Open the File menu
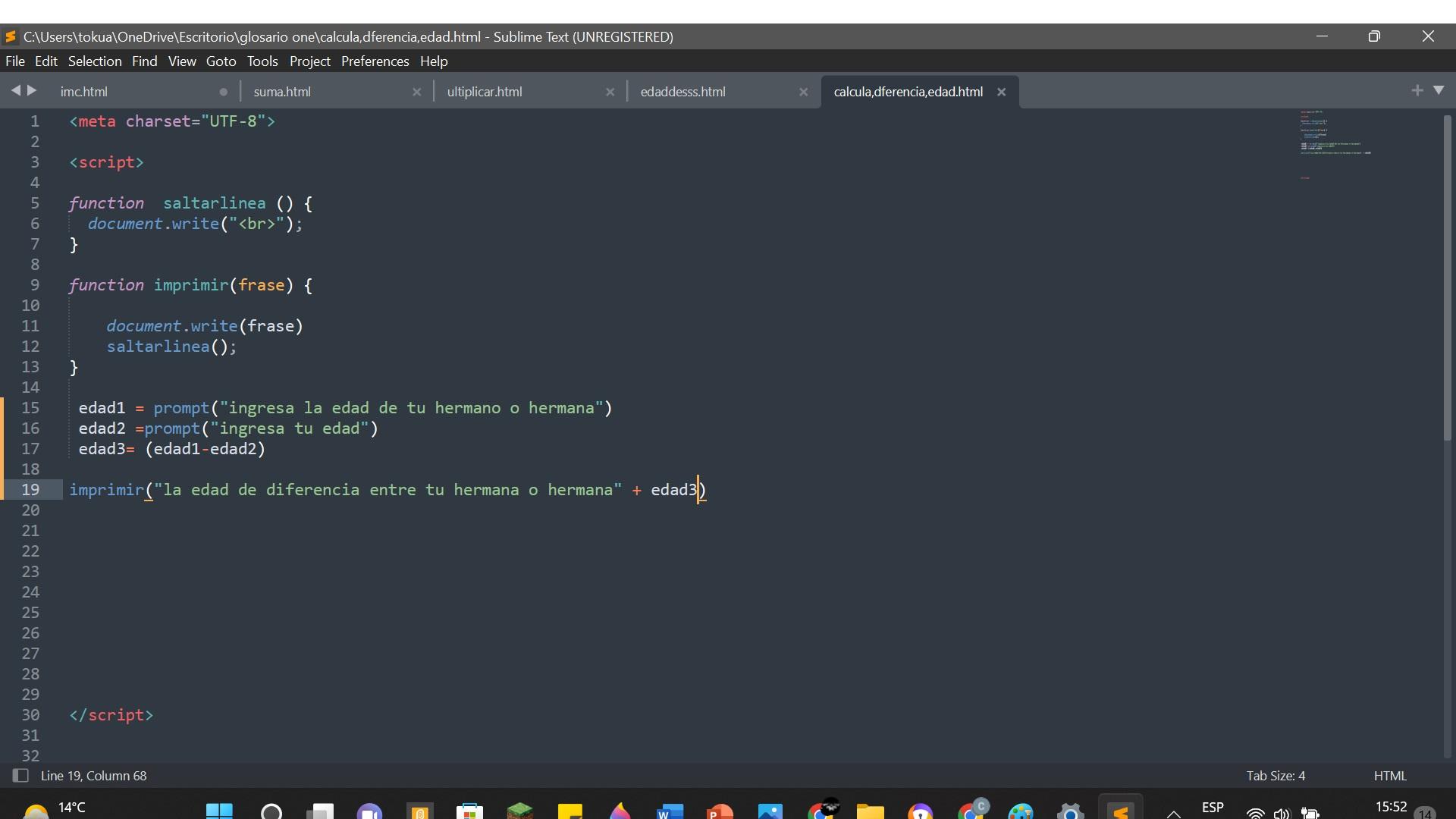Viewport: 1456px width, 819px height. (x=15, y=61)
